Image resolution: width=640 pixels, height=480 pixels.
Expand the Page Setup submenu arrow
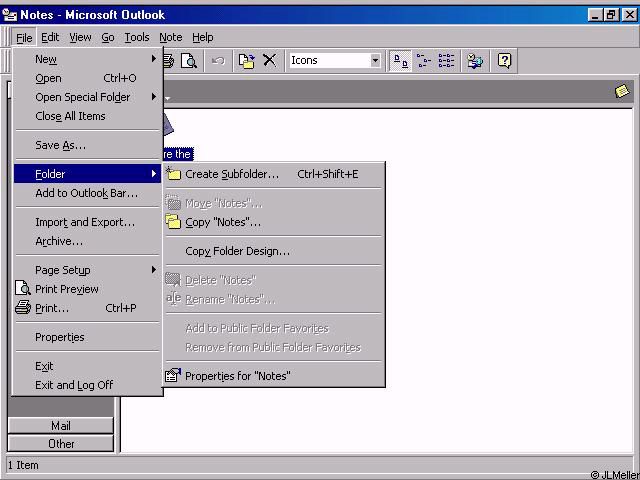pos(154,269)
